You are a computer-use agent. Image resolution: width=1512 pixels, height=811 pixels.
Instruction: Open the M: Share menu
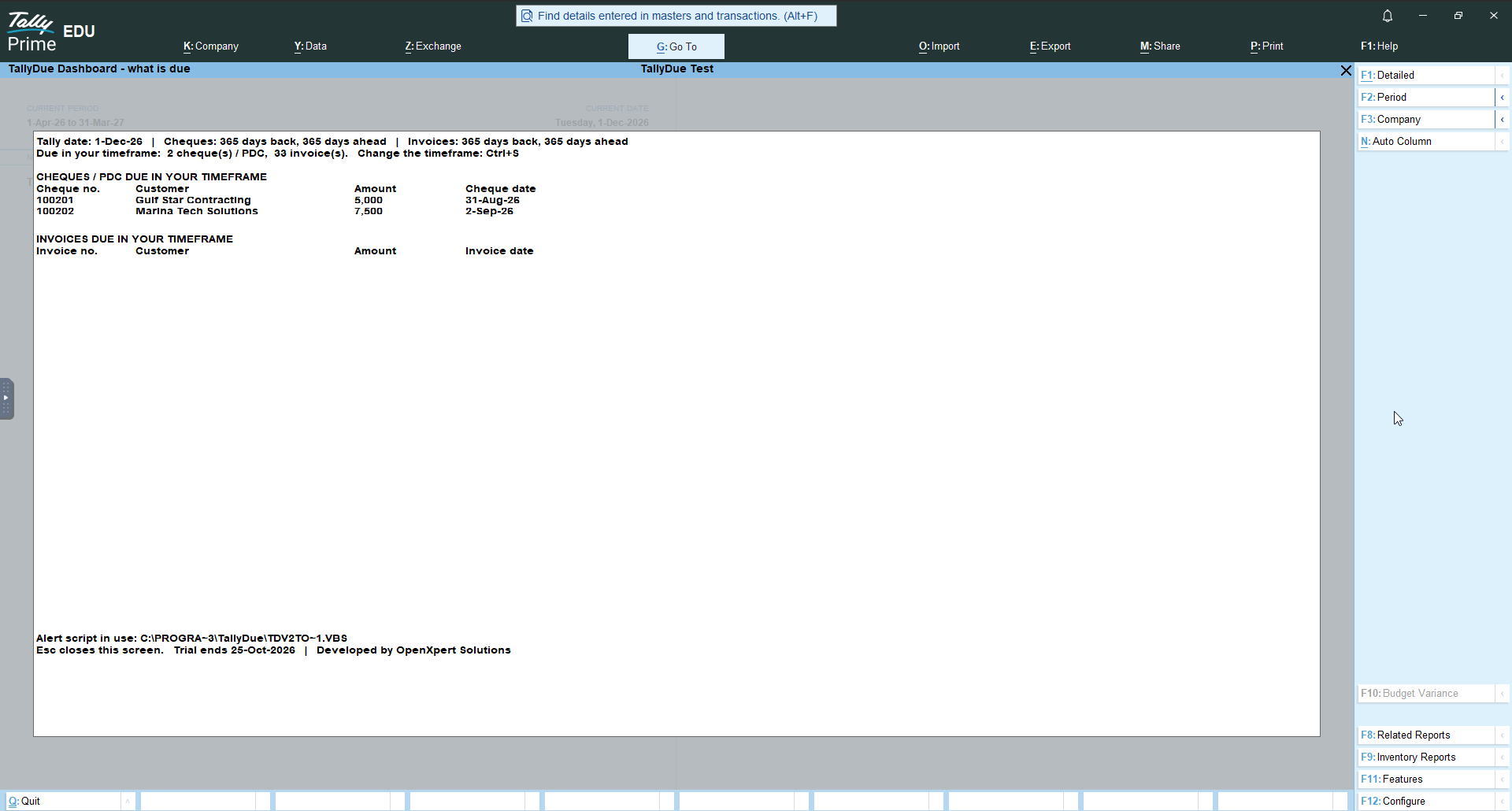coord(1160,46)
